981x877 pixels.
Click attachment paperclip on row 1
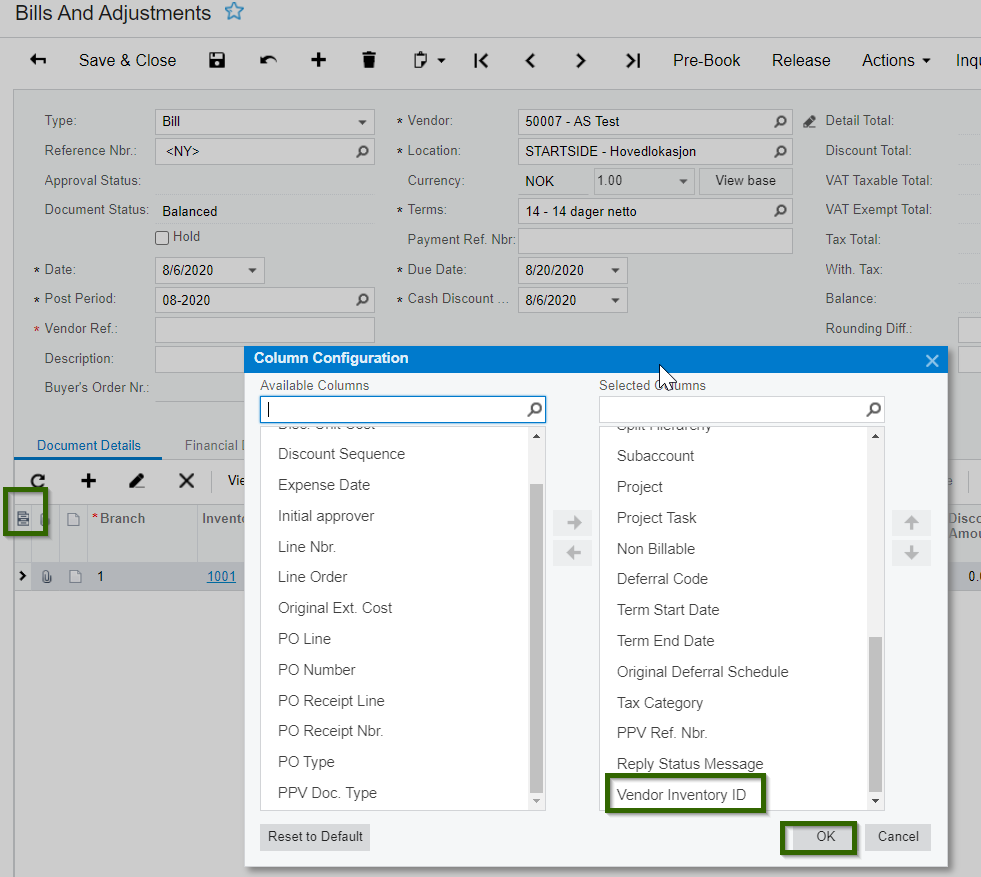click(x=46, y=576)
